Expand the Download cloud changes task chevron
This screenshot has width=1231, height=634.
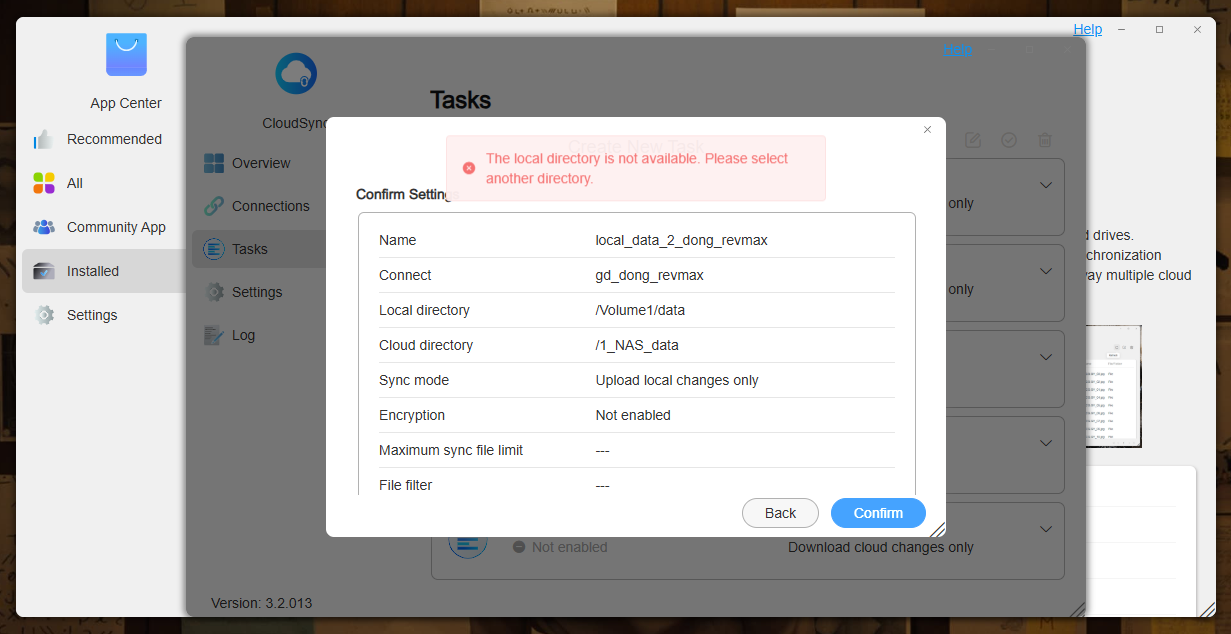point(1046,529)
